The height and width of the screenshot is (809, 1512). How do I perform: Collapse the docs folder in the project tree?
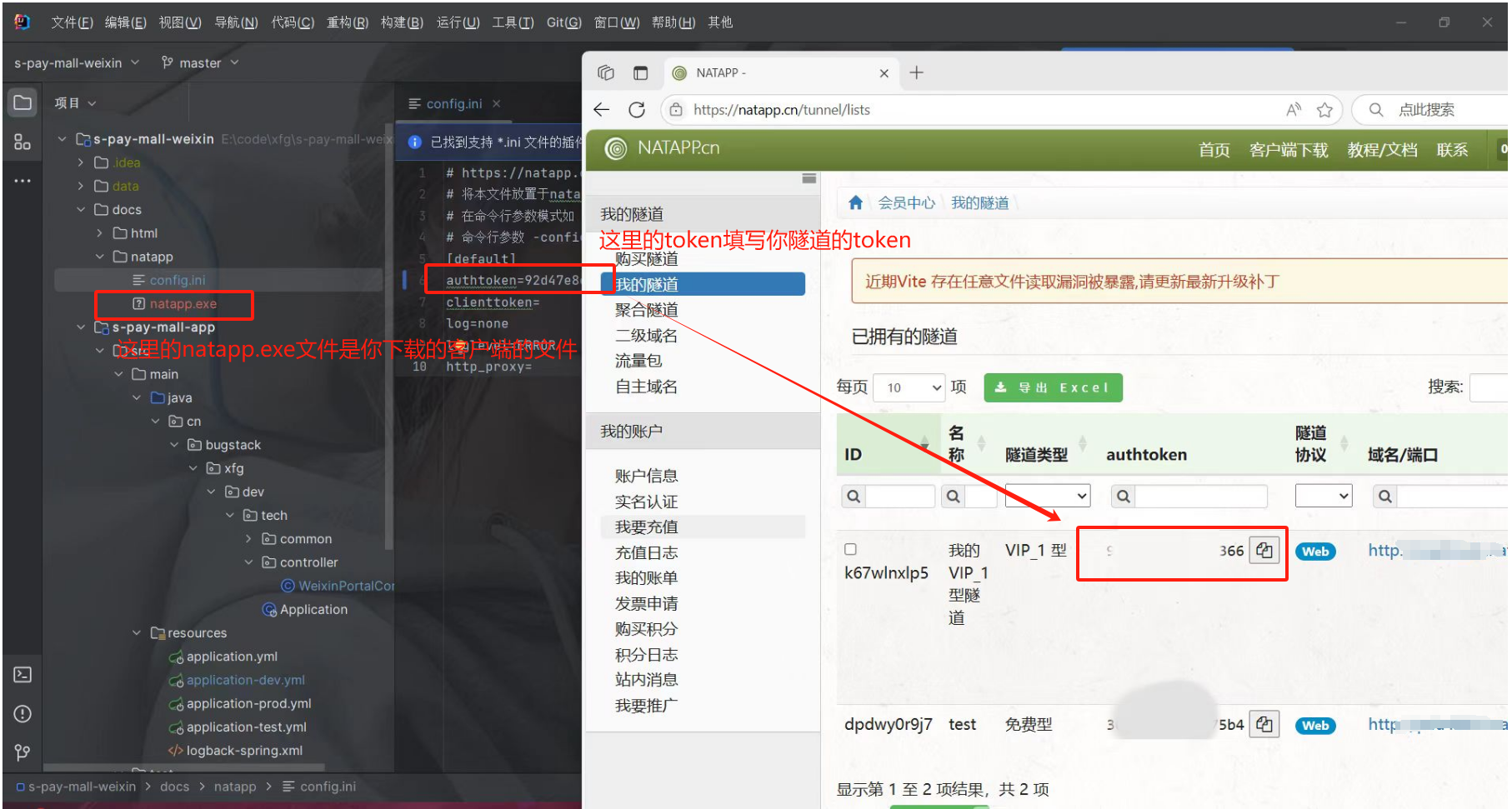tap(81, 209)
